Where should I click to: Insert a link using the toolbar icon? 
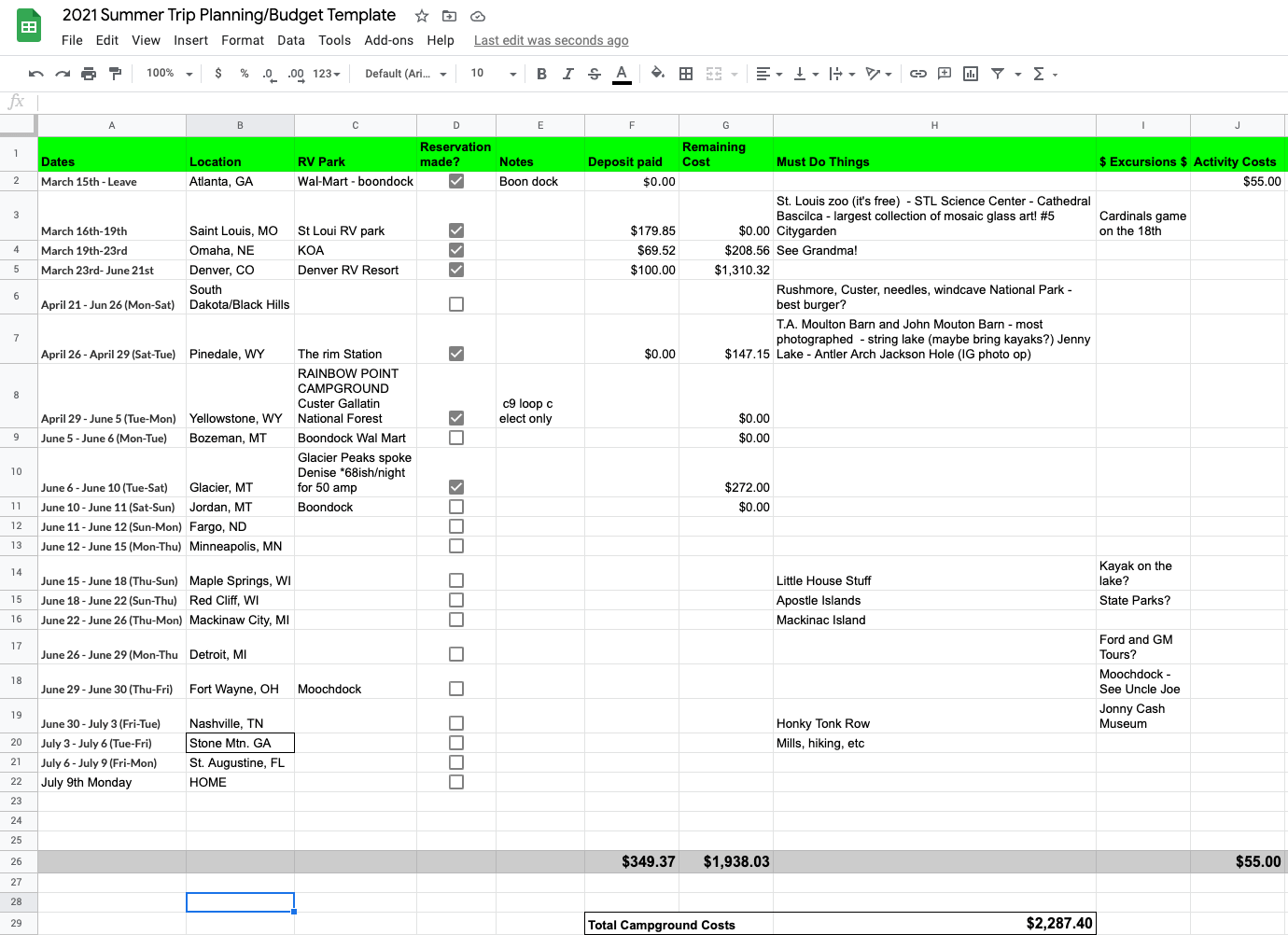pos(918,74)
